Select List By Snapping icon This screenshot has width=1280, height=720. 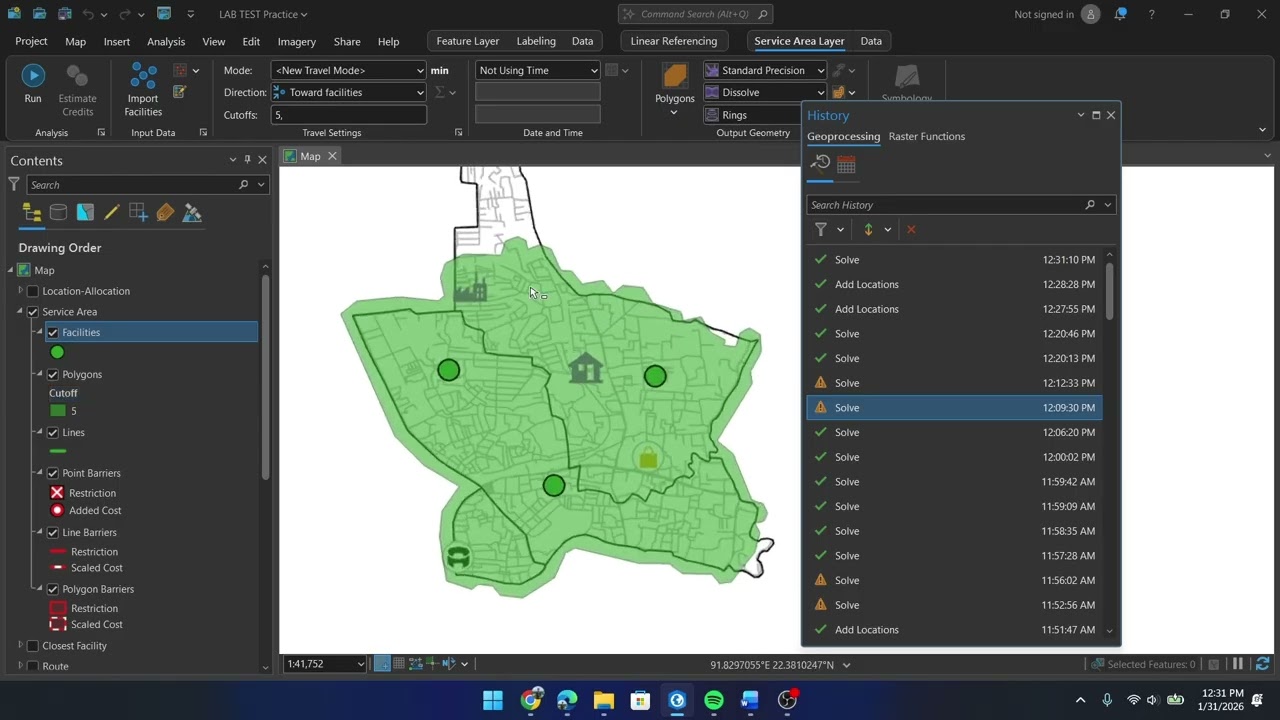pos(138,212)
